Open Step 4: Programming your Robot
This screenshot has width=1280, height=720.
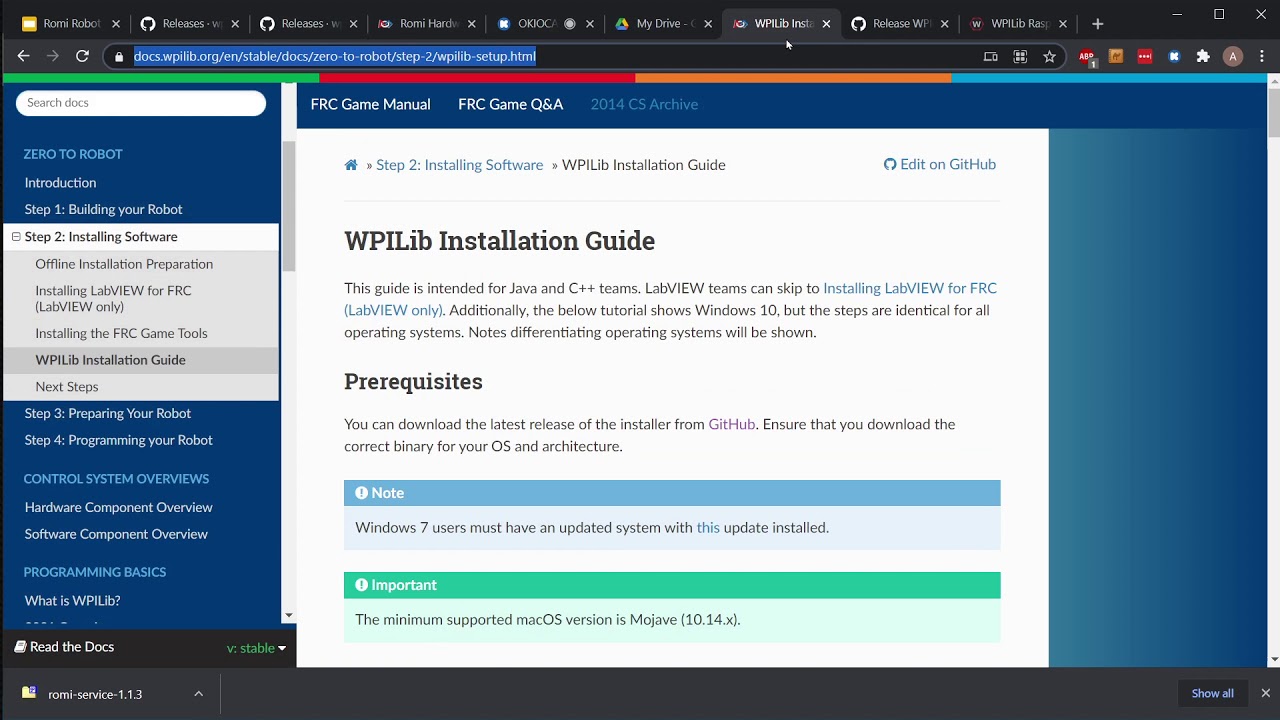pyautogui.click(x=118, y=440)
